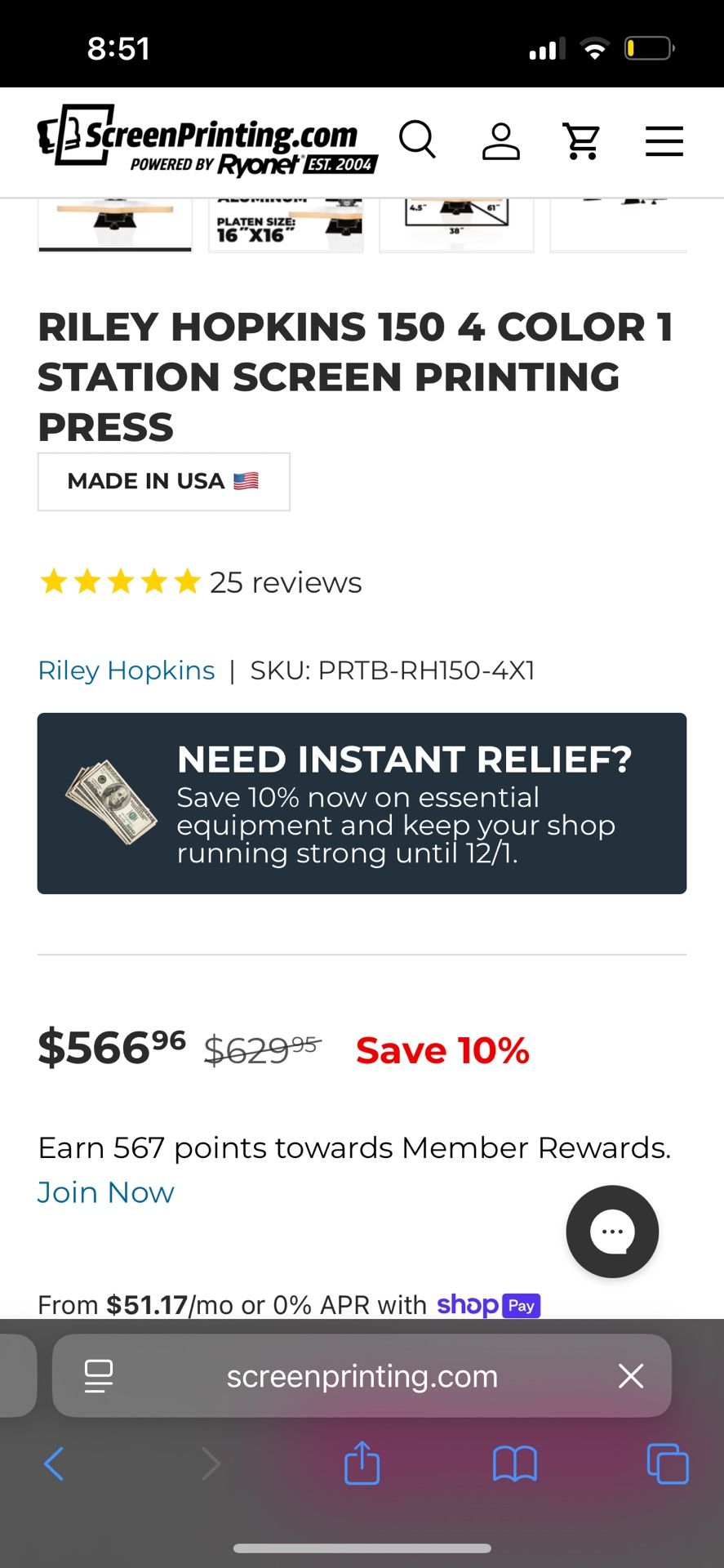Open the 25 reviews link

285,583
